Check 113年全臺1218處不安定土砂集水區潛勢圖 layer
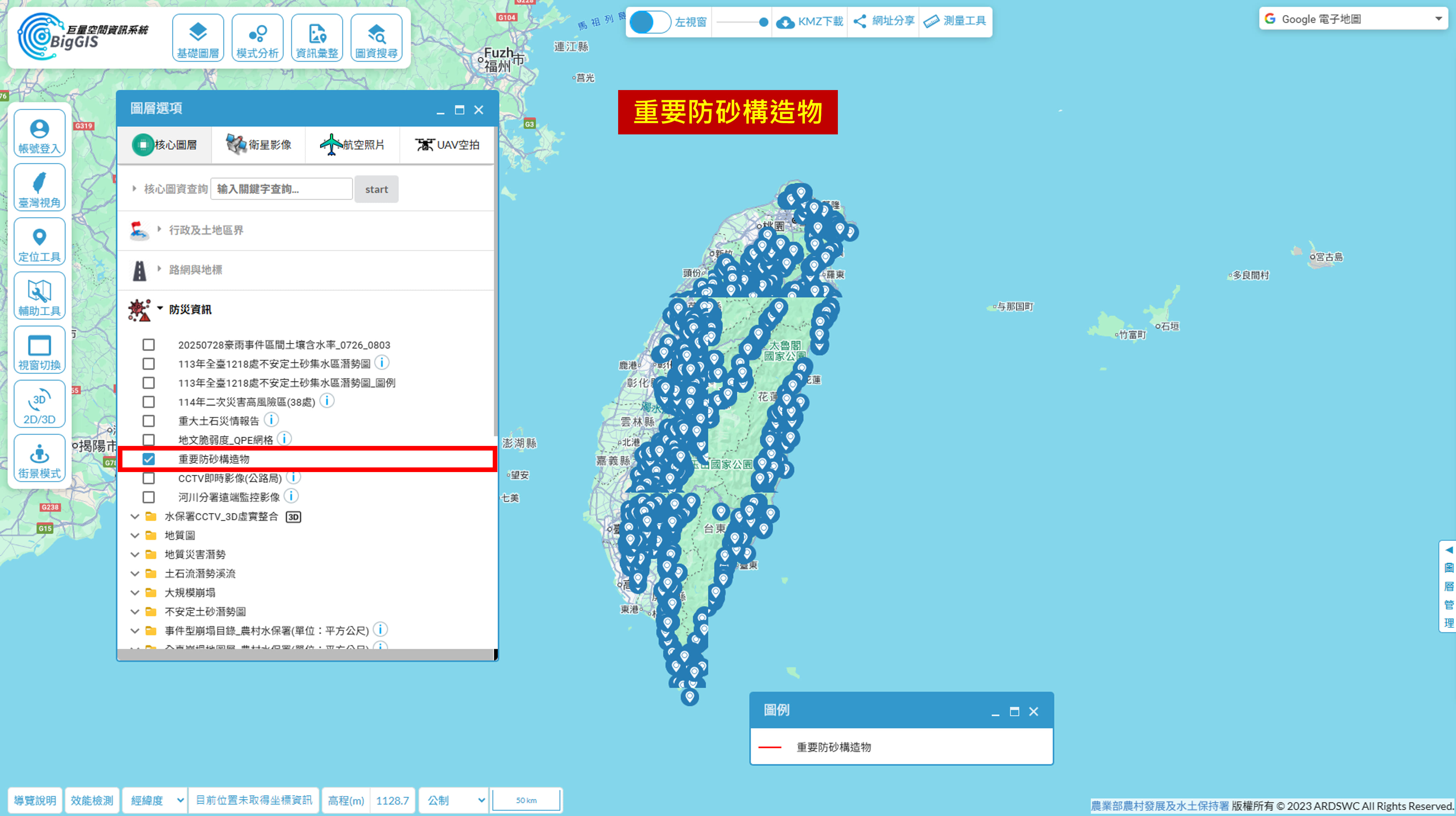Viewport: 1456px width, 816px height. tap(149, 364)
